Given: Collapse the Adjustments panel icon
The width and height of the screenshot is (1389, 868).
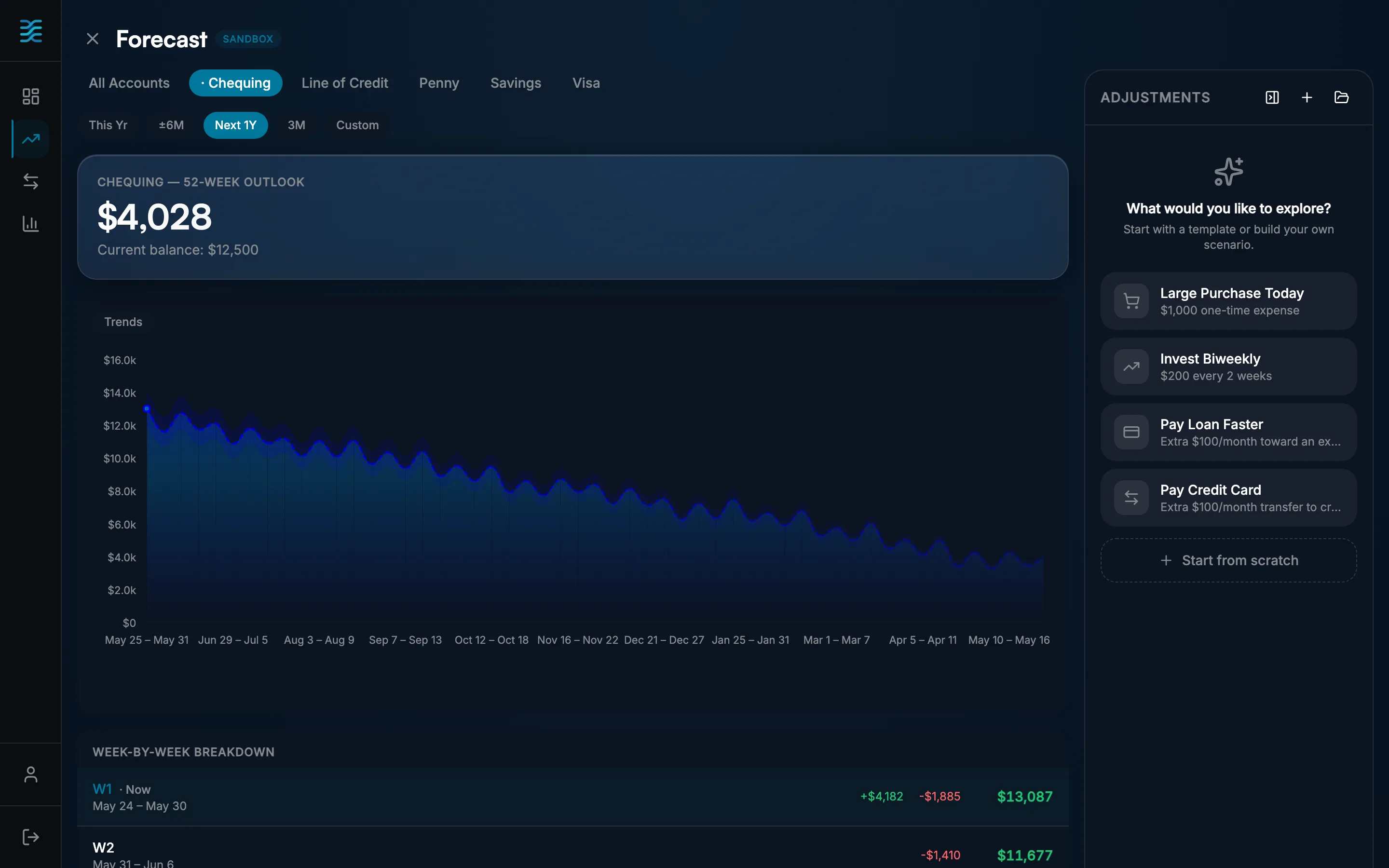Looking at the screenshot, I should (x=1272, y=97).
